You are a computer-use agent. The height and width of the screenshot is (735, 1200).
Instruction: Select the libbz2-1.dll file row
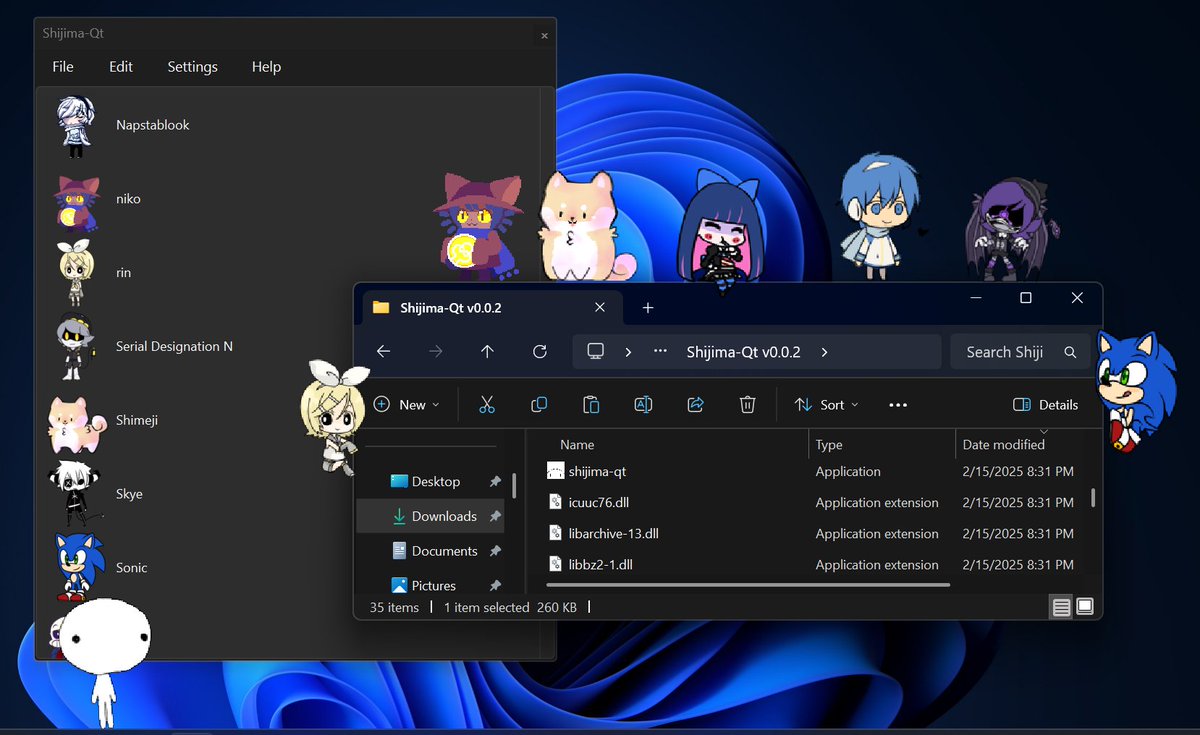click(x=810, y=565)
